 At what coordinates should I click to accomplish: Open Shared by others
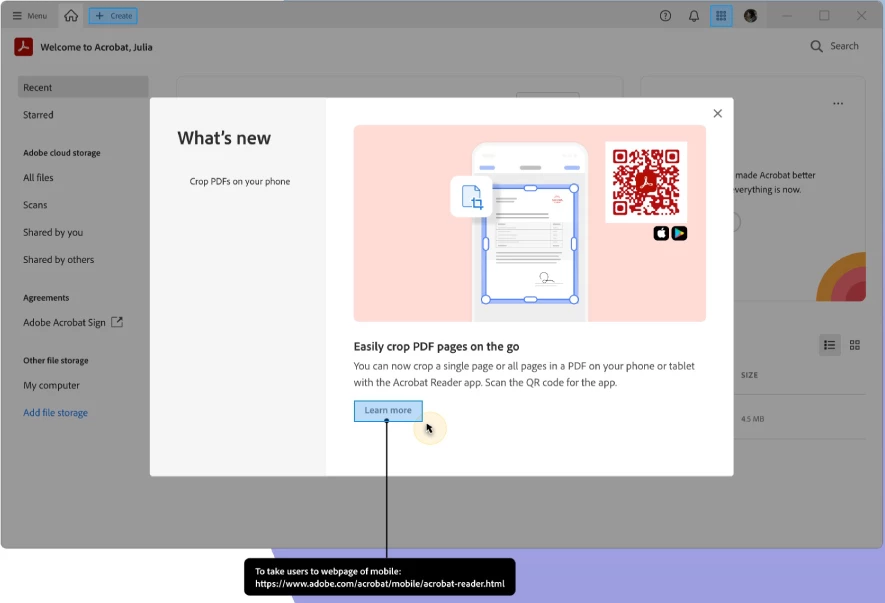pyautogui.click(x=59, y=260)
